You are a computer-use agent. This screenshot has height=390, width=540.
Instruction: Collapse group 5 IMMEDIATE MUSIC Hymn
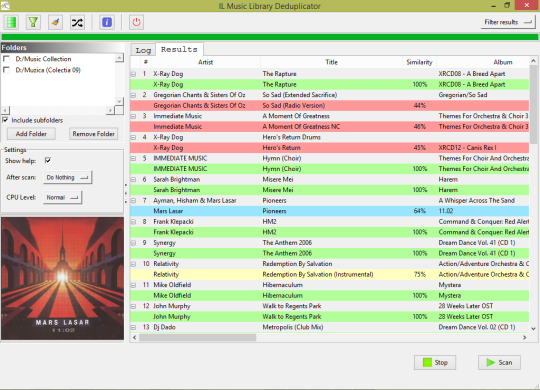coord(134,158)
